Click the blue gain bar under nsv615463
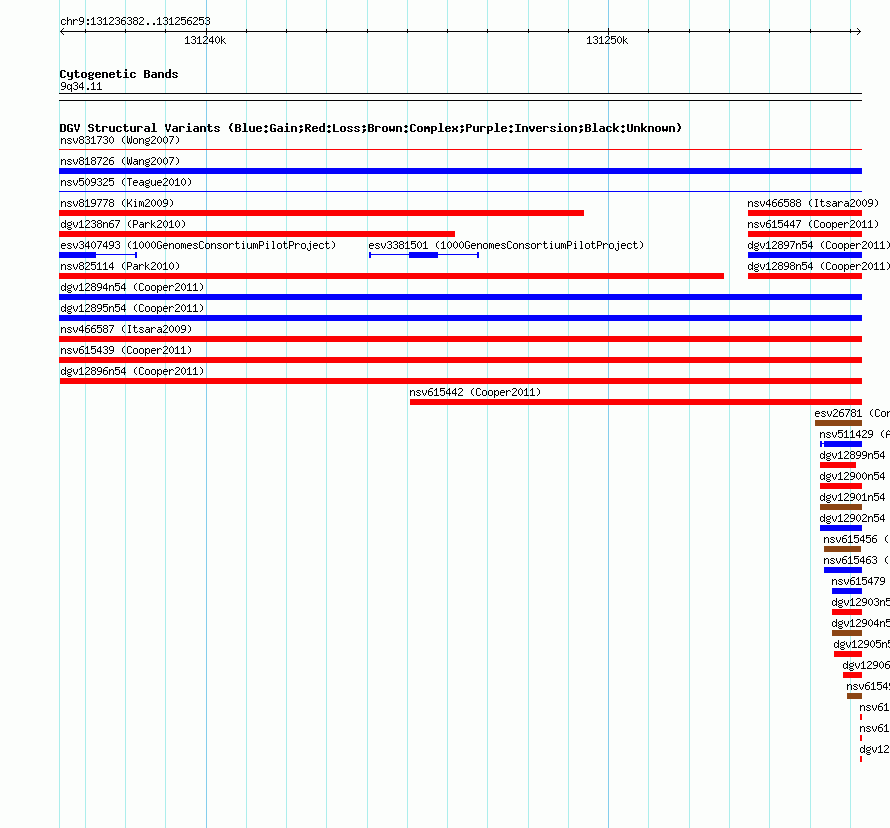The width and height of the screenshot is (890, 828). (x=843, y=570)
